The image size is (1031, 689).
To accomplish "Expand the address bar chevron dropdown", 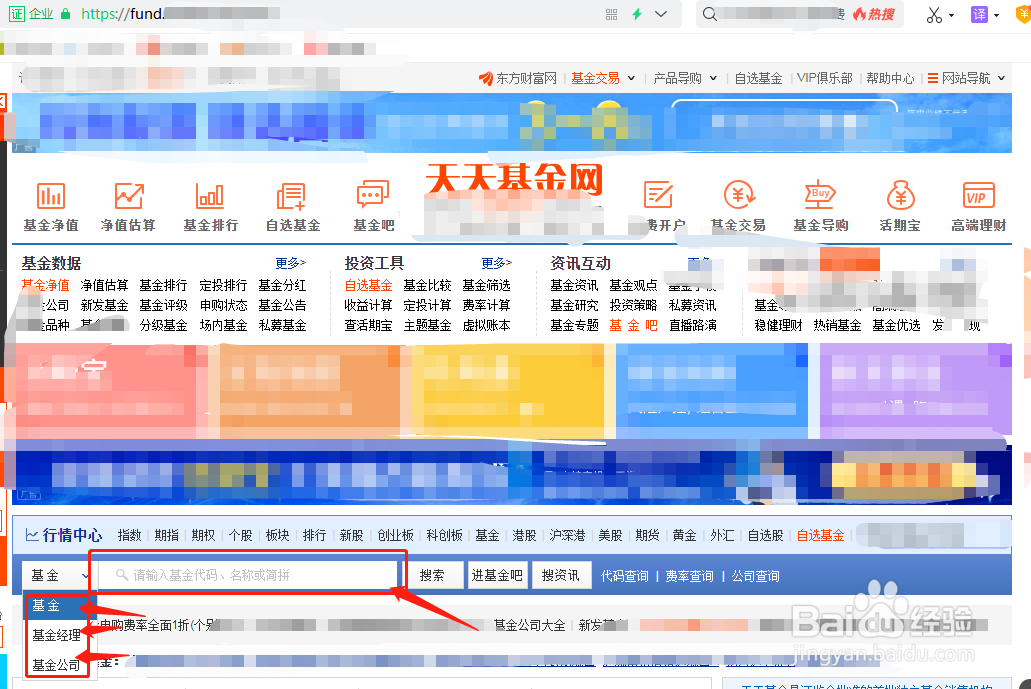I will 661,14.
